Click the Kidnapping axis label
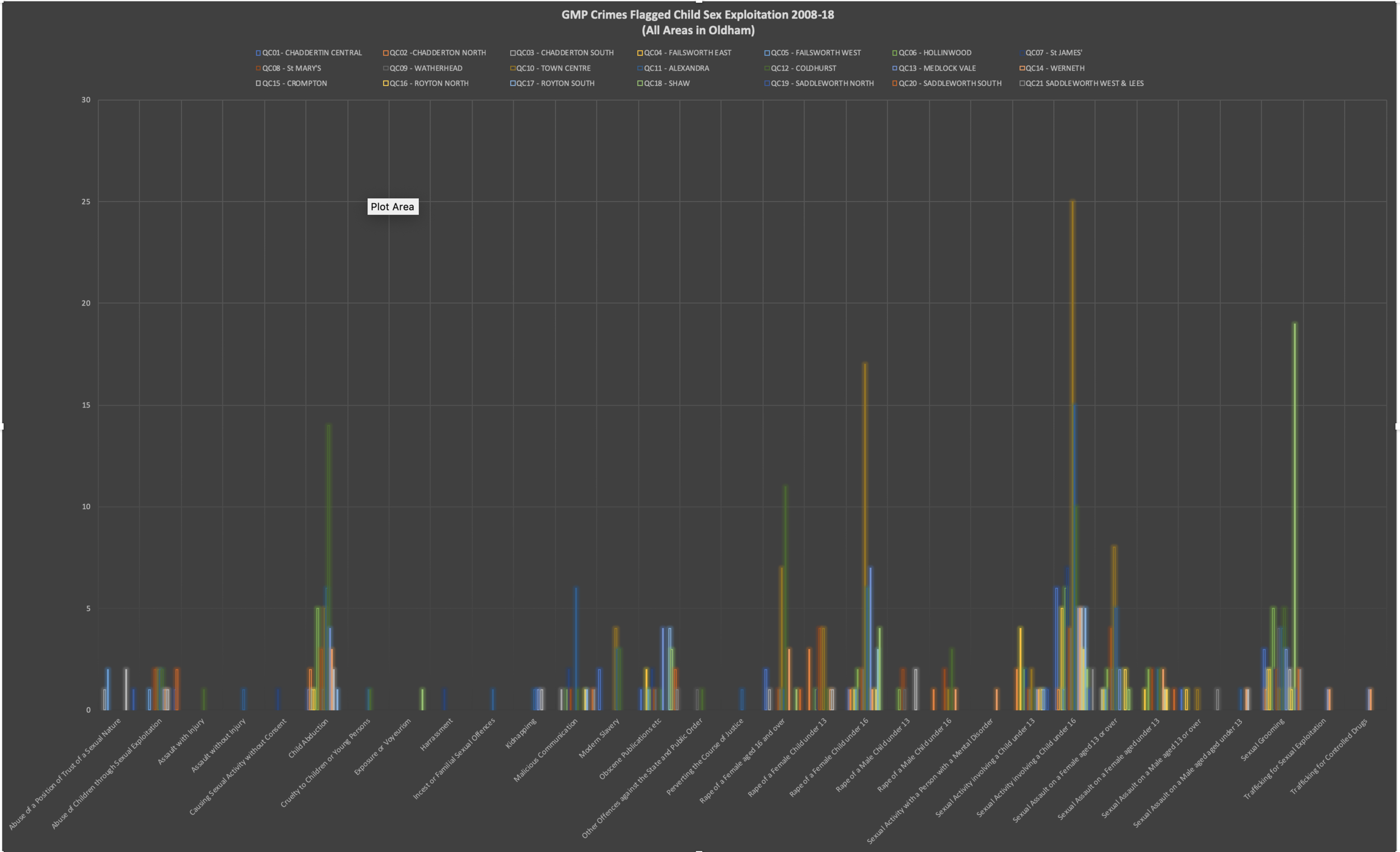The width and height of the screenshot is (1400, 852). click(x=521, y=734)
